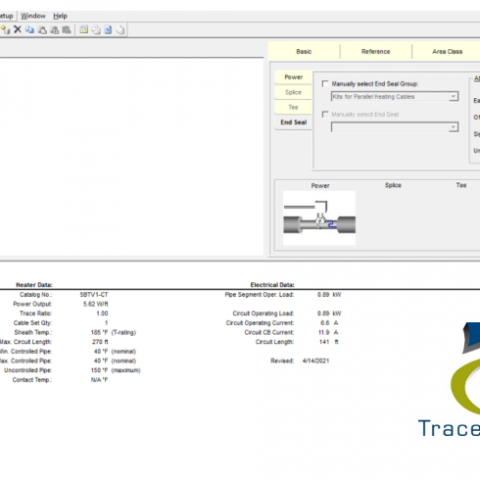Image resolution: width=480 pixels, height=480 pixels.
Task: Click the Max. Circuit Length value 270 ft
Action: 100,342
